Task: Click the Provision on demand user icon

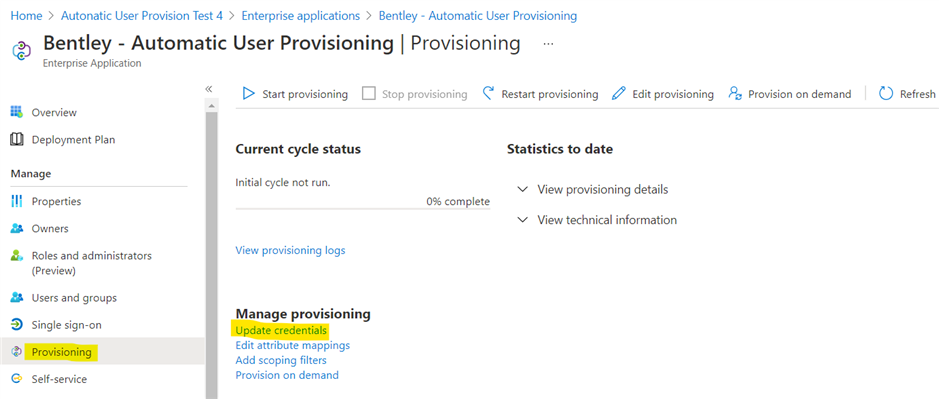Action: pyautogui.click(x=735, y=94)
